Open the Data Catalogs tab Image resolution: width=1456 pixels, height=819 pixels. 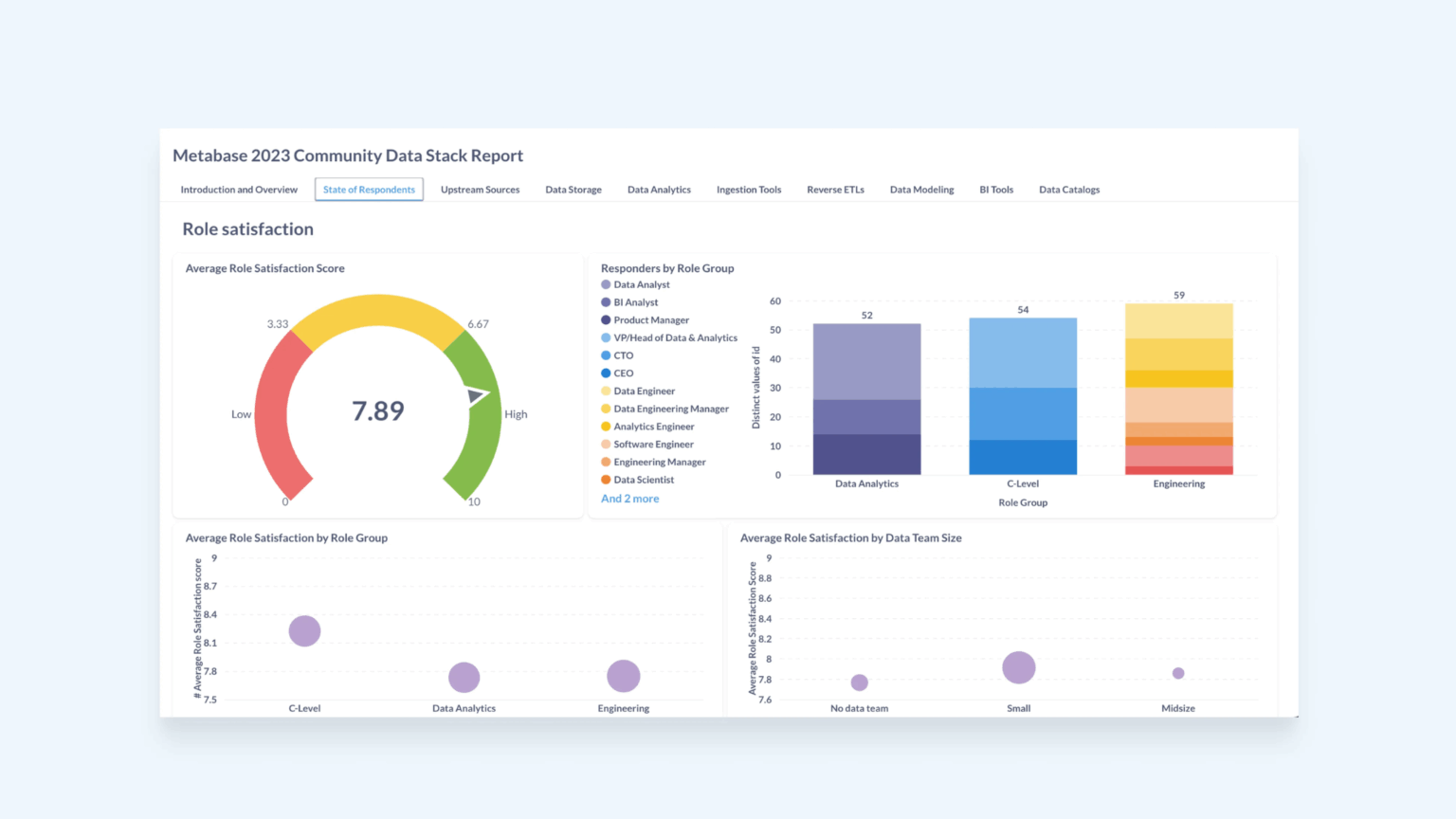[1069, 190]
